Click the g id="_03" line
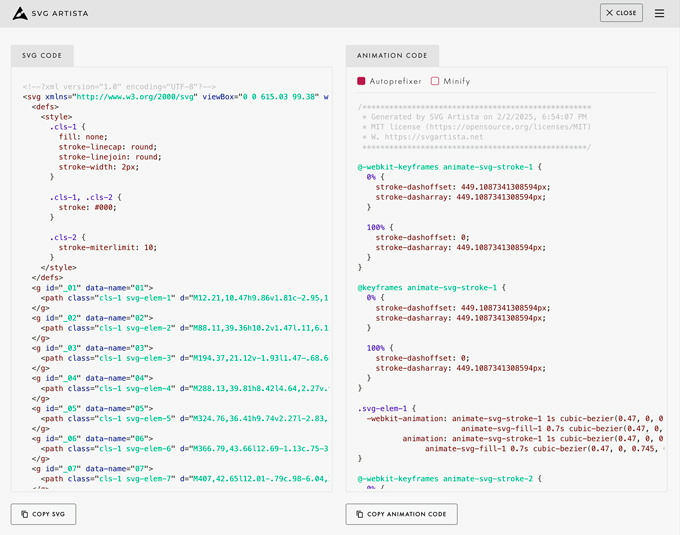The width and height of the screenshot is (680, 535). pos(92,348)
